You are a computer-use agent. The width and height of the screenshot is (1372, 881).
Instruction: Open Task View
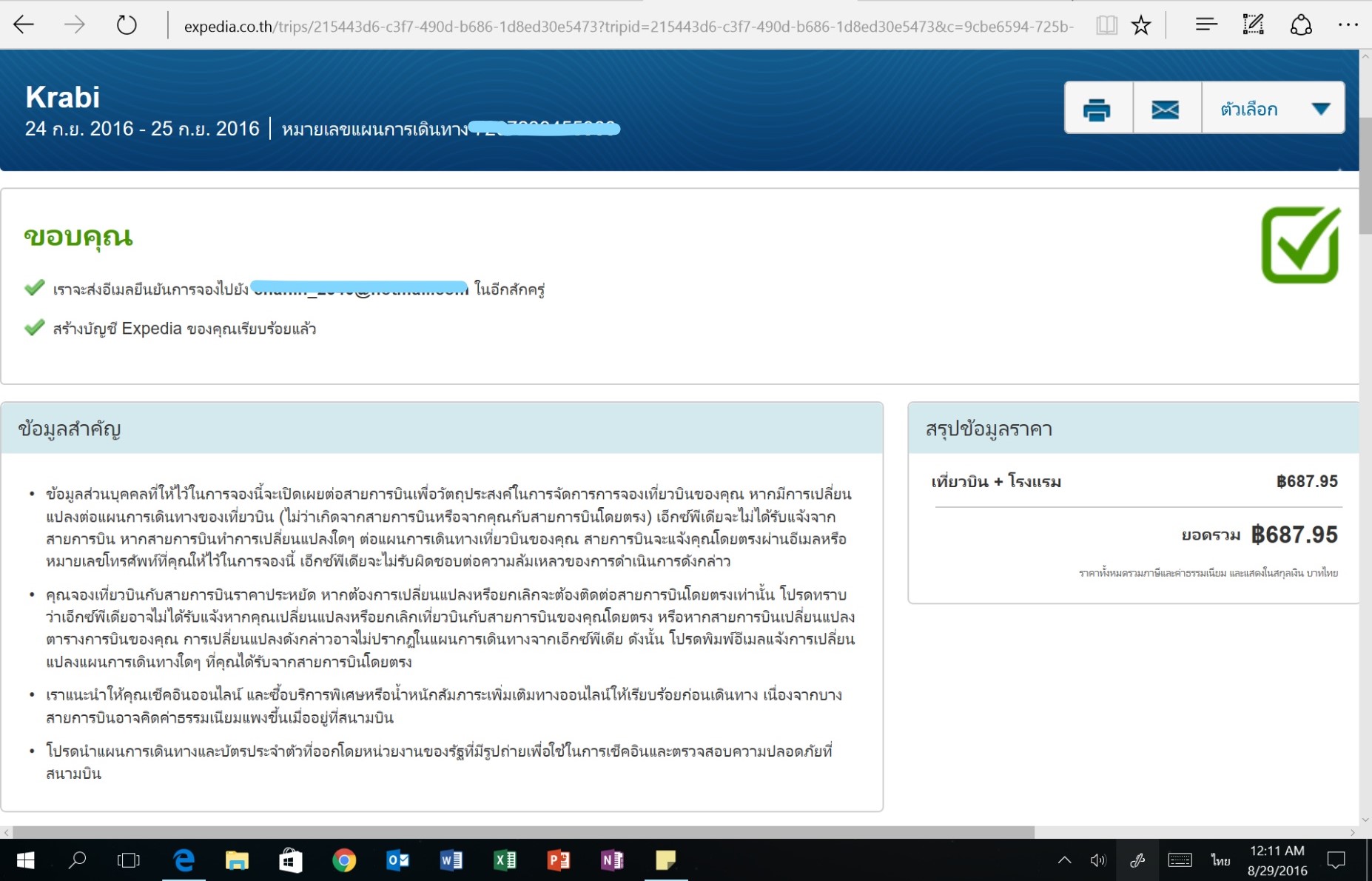[129, 860]
